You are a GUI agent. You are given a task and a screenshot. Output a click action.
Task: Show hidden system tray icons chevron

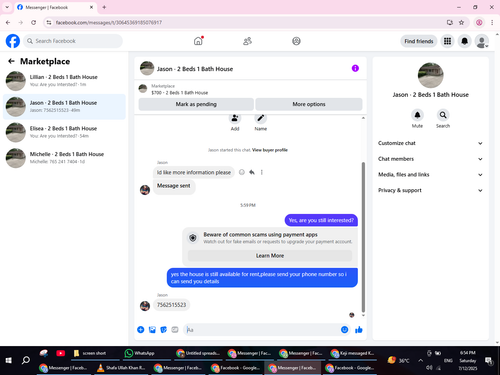[x=420, y=360]
